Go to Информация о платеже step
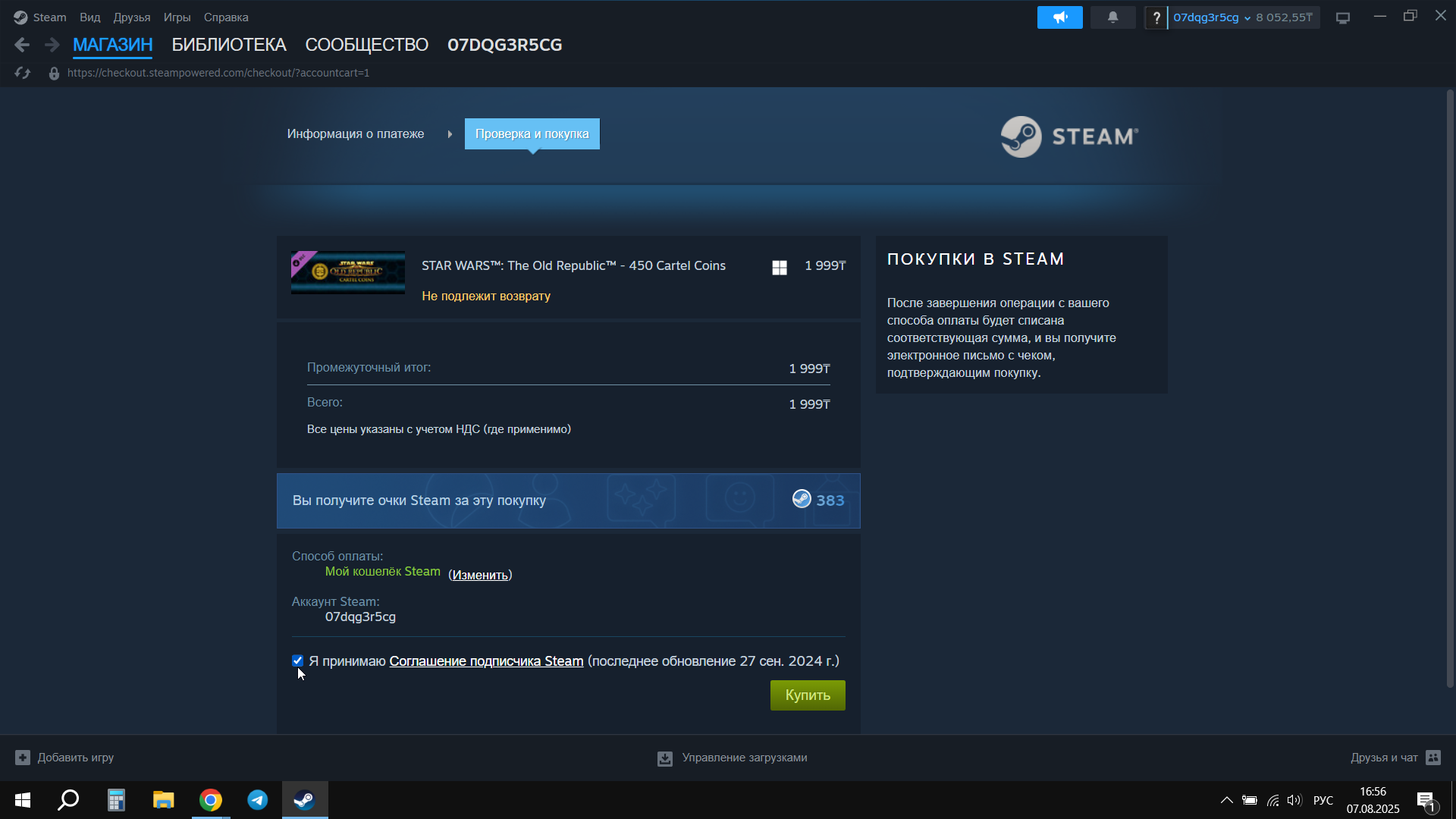Viewport: 1456px width, 819px height. click(356, 133)
